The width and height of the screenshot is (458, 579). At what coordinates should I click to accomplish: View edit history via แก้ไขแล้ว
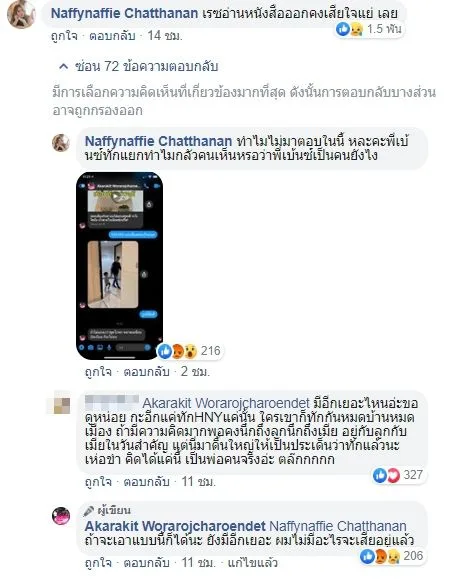point(252,563)
